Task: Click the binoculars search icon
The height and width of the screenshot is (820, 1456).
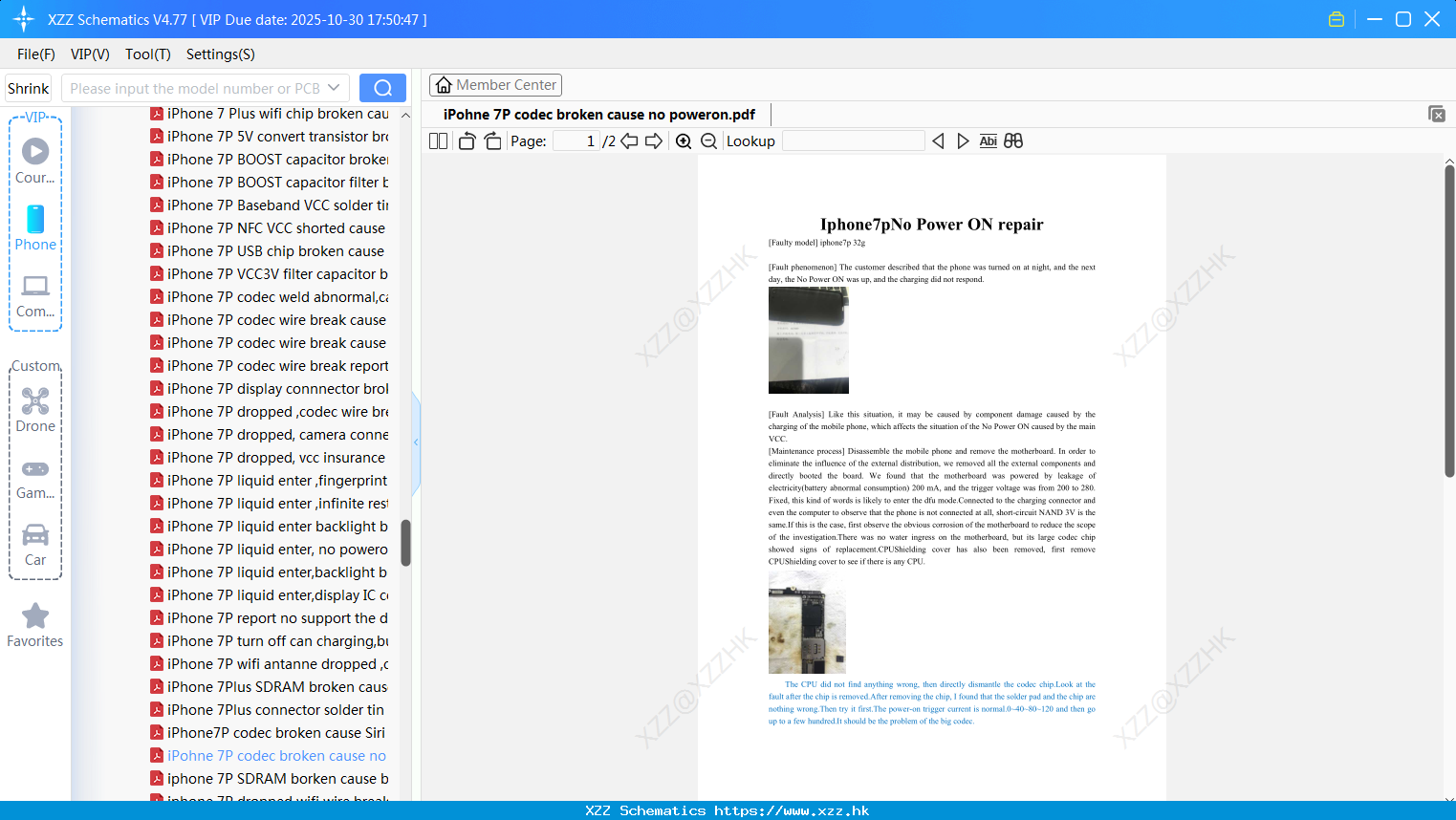Action: 1013,141
